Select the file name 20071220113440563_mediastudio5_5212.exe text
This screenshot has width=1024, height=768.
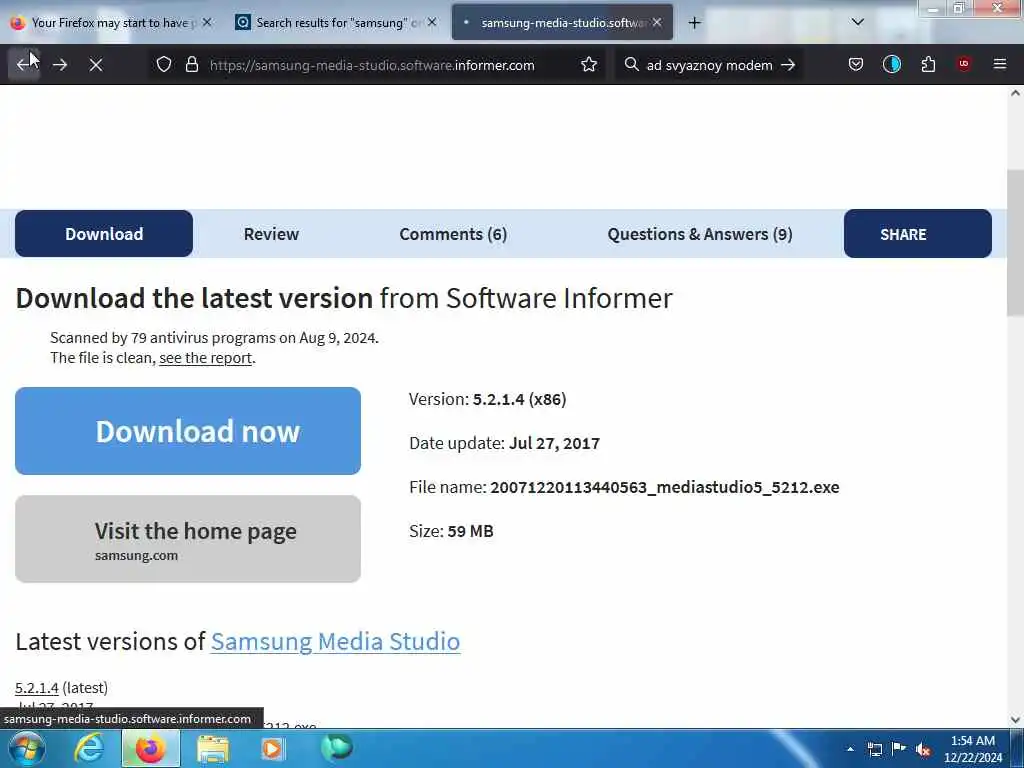coord(665,487)
